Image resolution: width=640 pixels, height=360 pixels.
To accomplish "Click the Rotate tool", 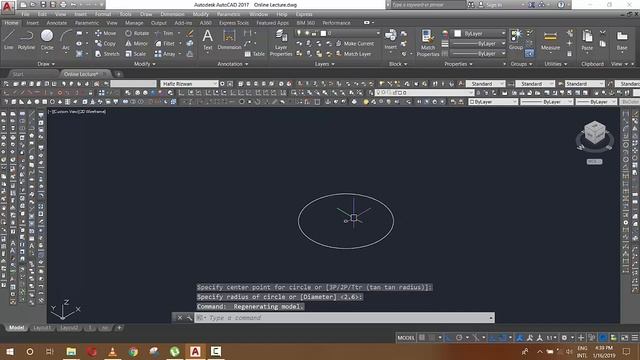I will pos(137,33).
